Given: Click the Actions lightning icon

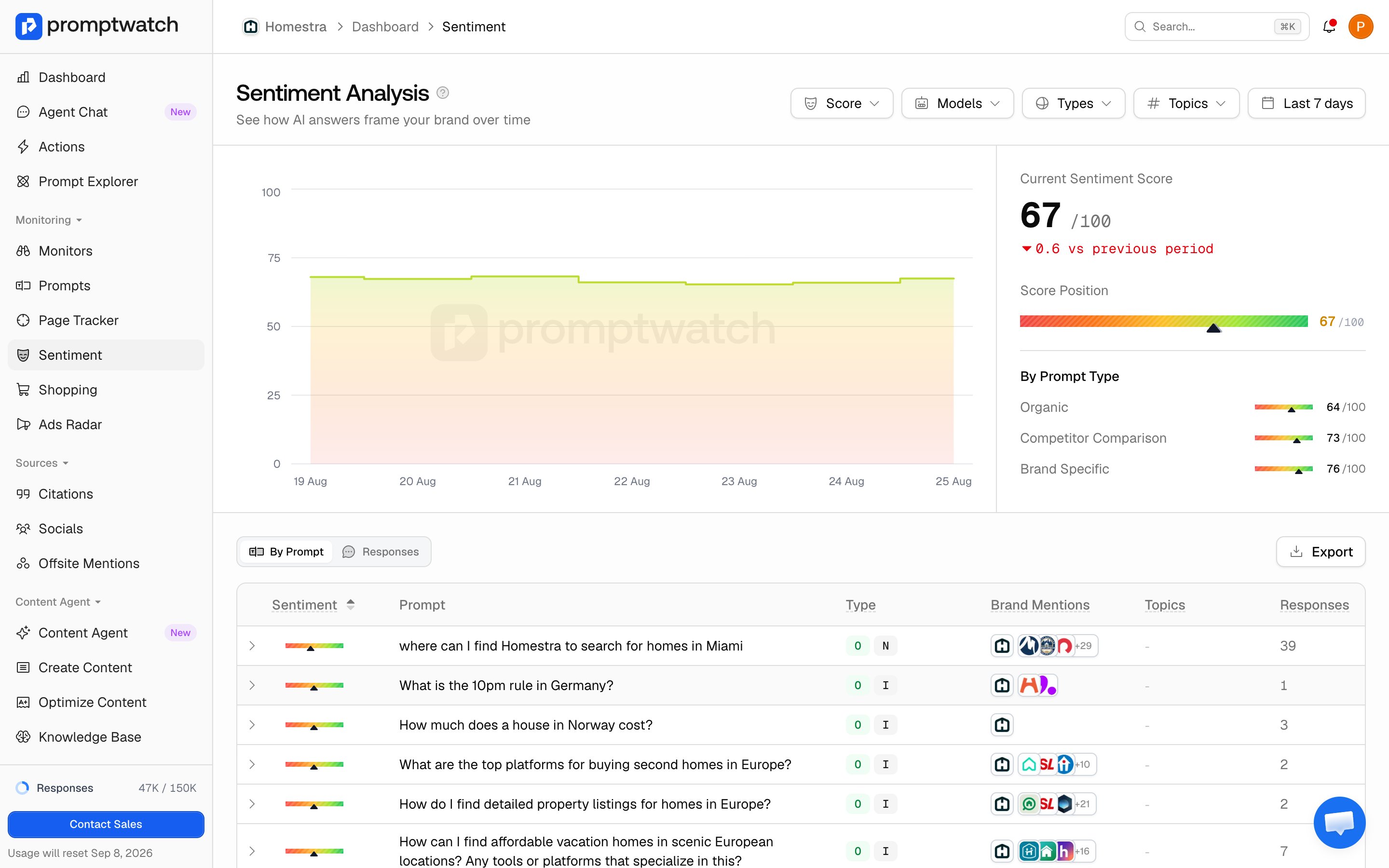Looking at the screenshot, I should [23, 147].
